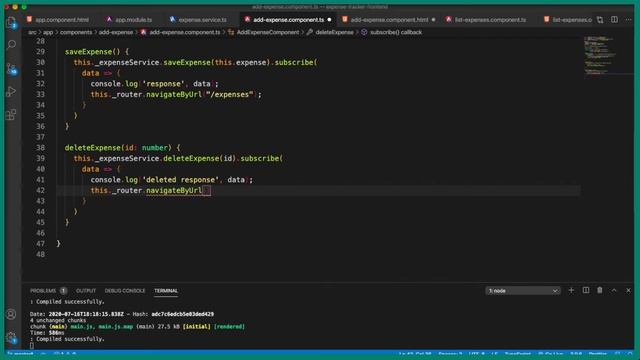
Task: Switch to the add-expense.component.html tab
Action: [x=389, y=20]
